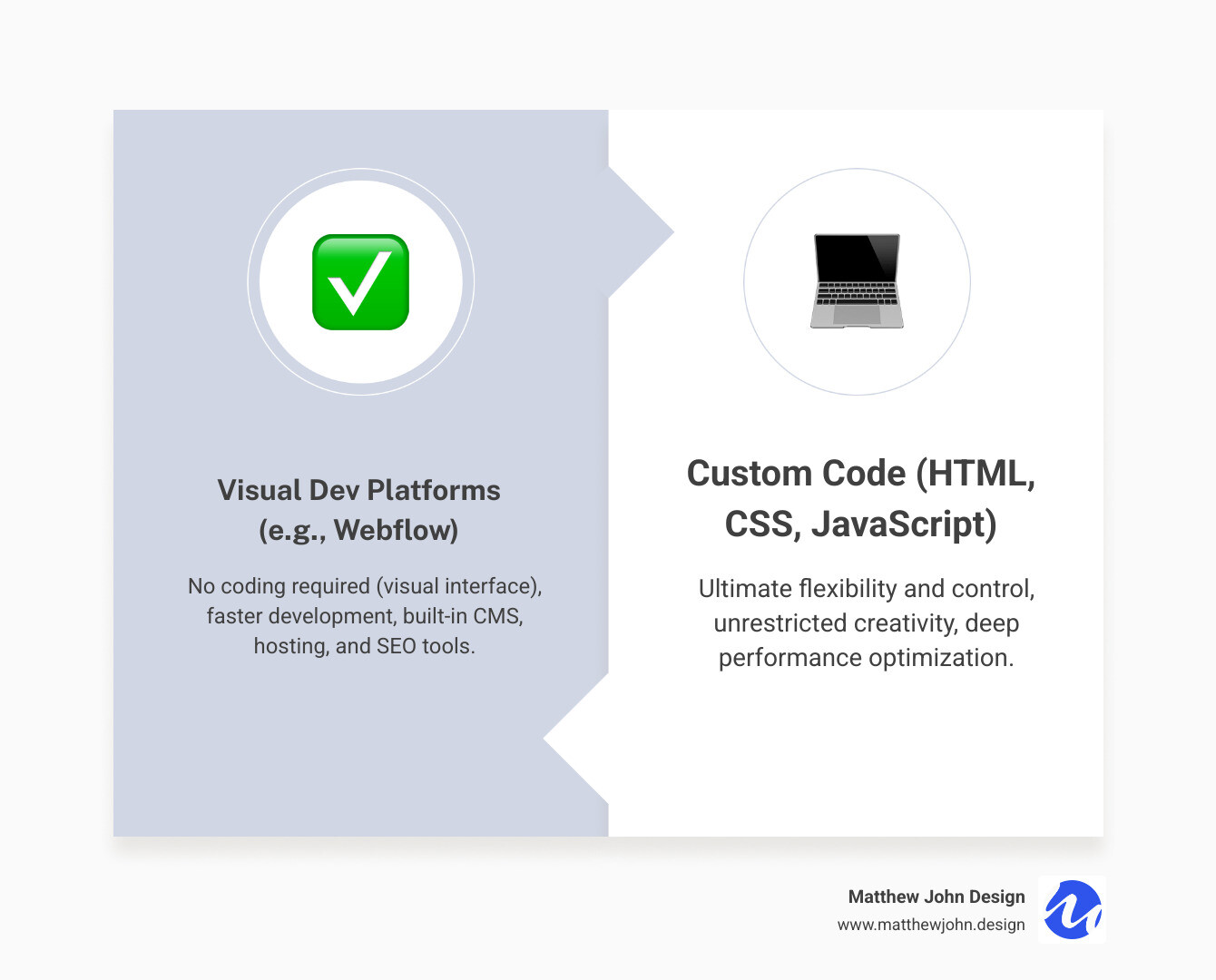Viewport: 1216px width, 980px height.
Task: Click the Matthew John Design logo icon
Action: [1072, 909]
